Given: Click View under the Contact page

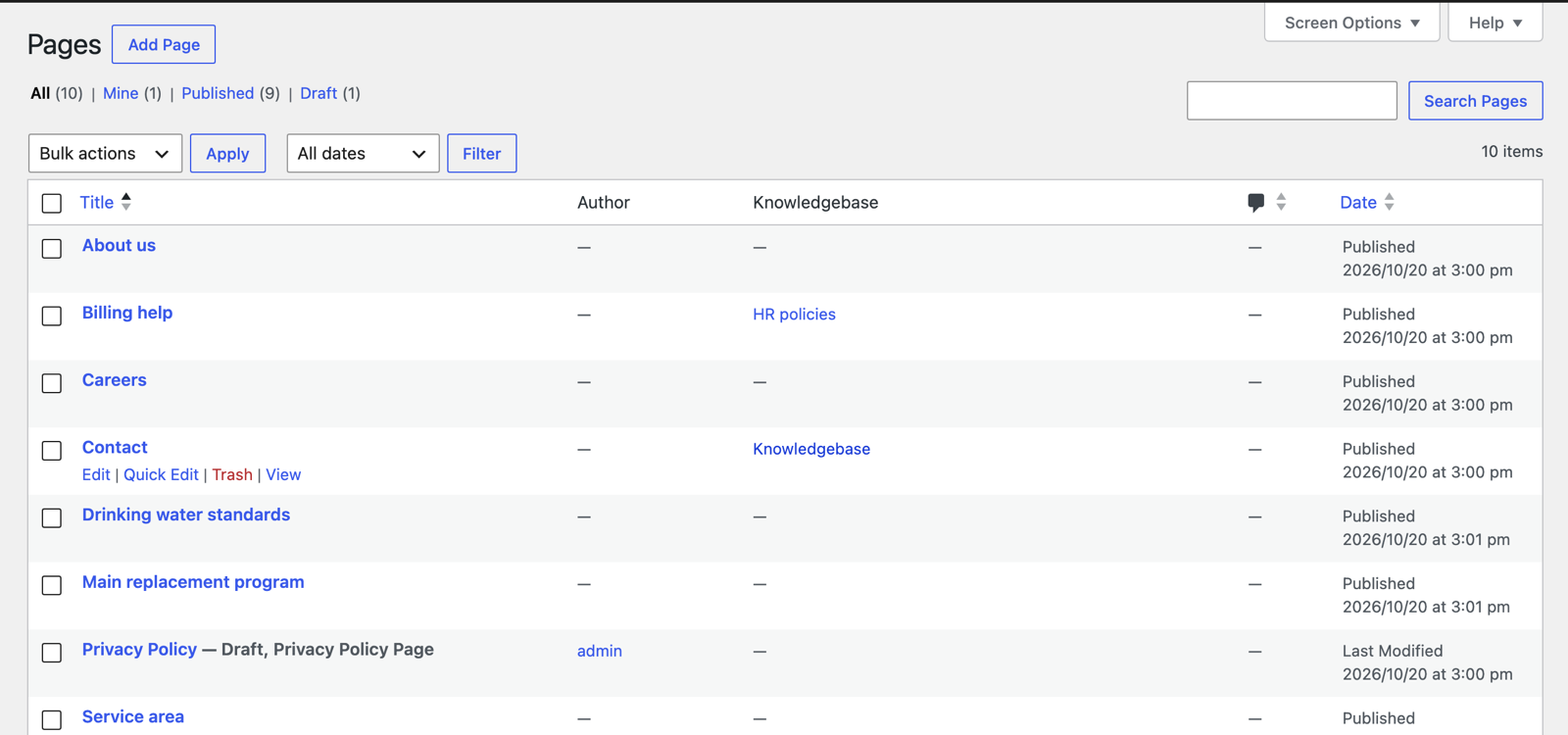Looking at the screenshot, I should click(x=283, y=474).
